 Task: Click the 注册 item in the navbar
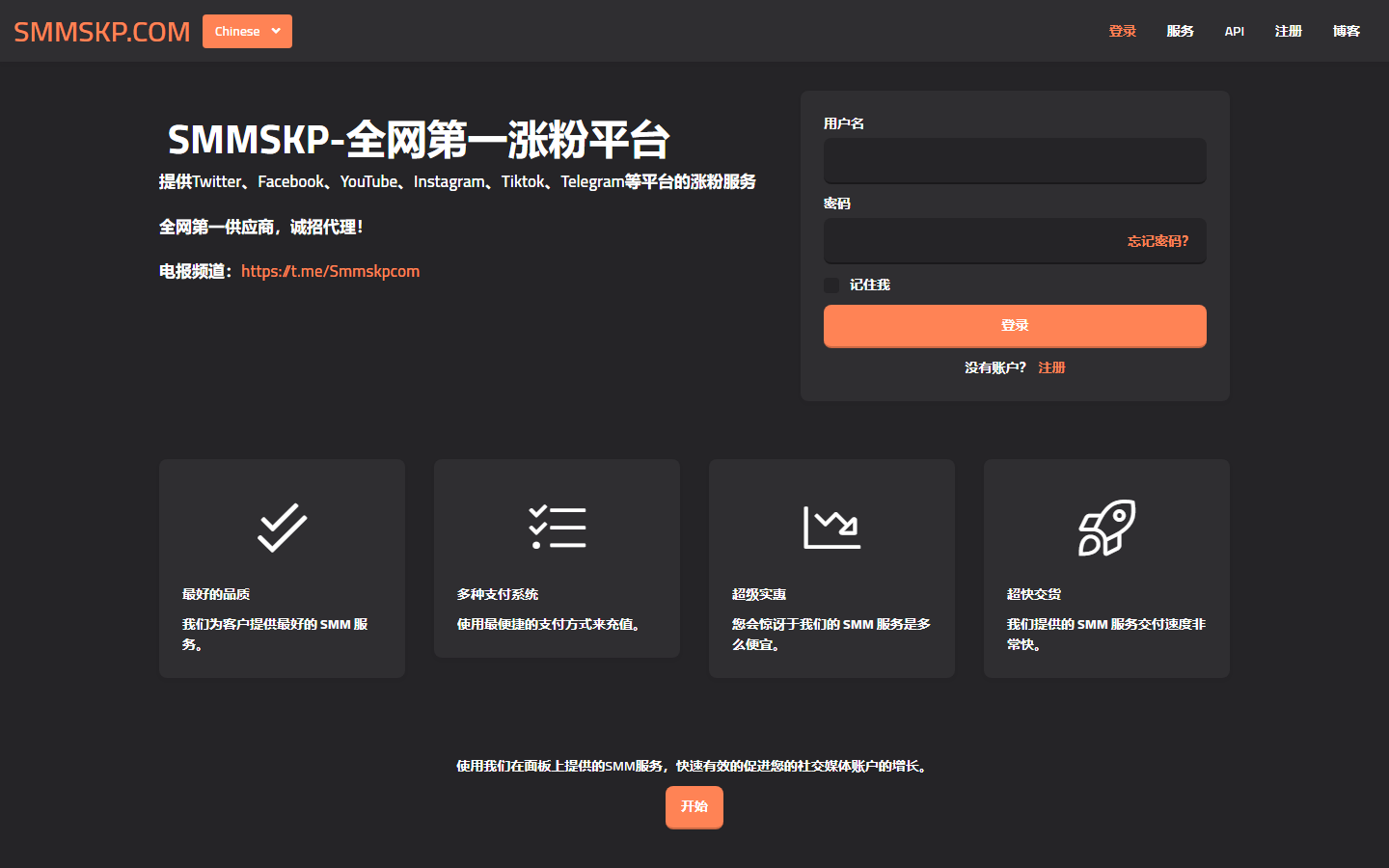point(1288,30)
